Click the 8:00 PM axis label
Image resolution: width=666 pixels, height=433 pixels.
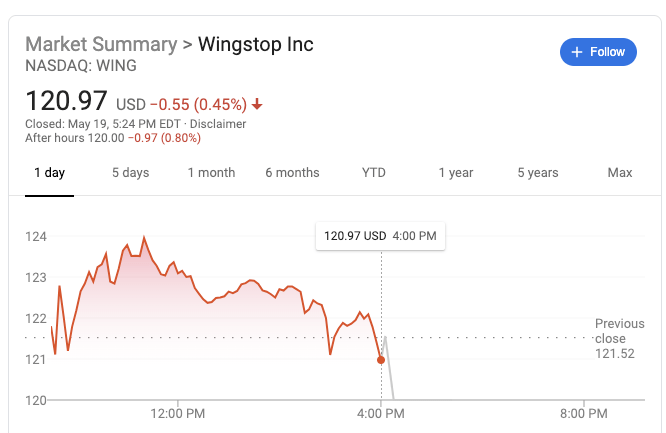tap(584, 413)
